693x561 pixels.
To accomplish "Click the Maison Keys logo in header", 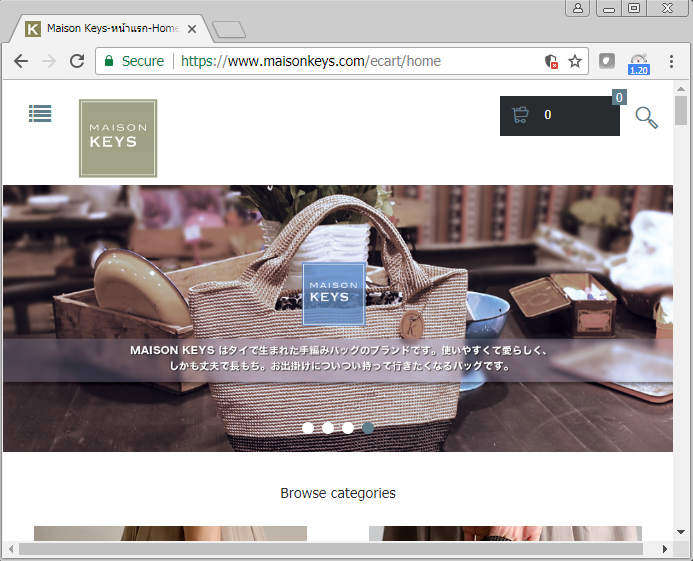I will (118, 138).
